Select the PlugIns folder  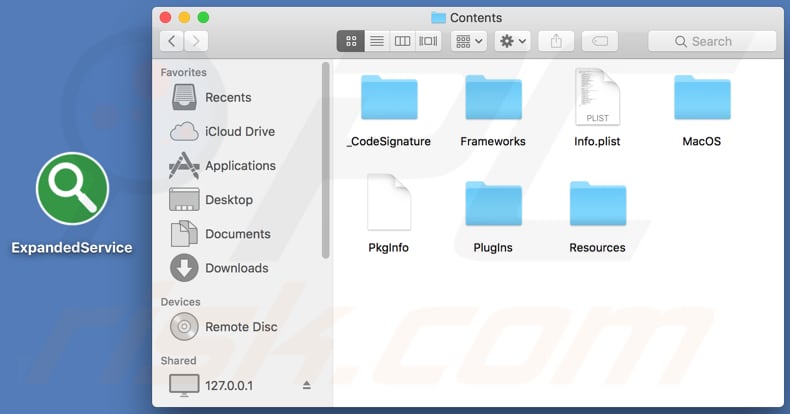pyautogui.click(x=493, y=203)
